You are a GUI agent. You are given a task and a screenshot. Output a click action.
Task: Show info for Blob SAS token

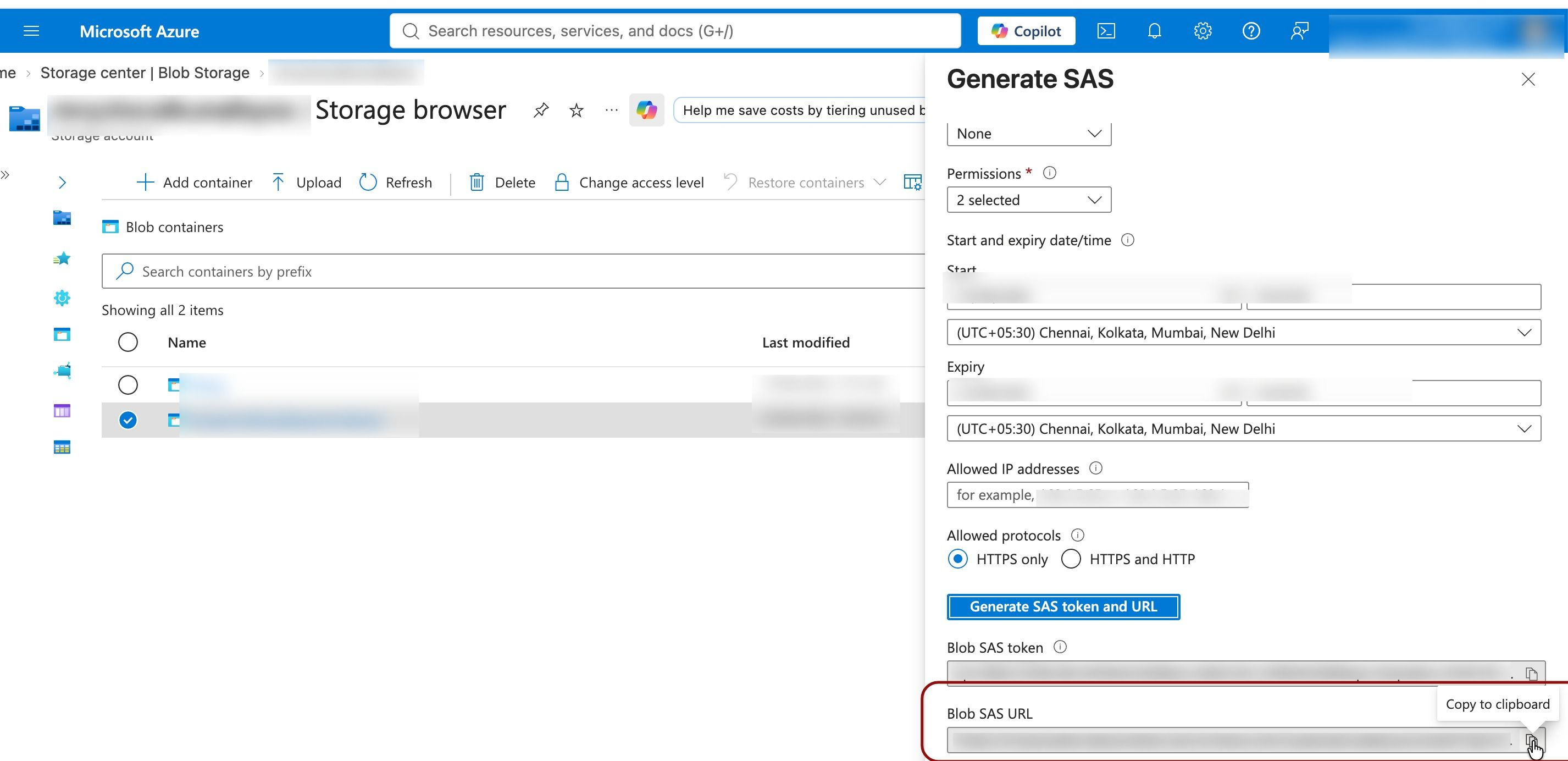1060,647
